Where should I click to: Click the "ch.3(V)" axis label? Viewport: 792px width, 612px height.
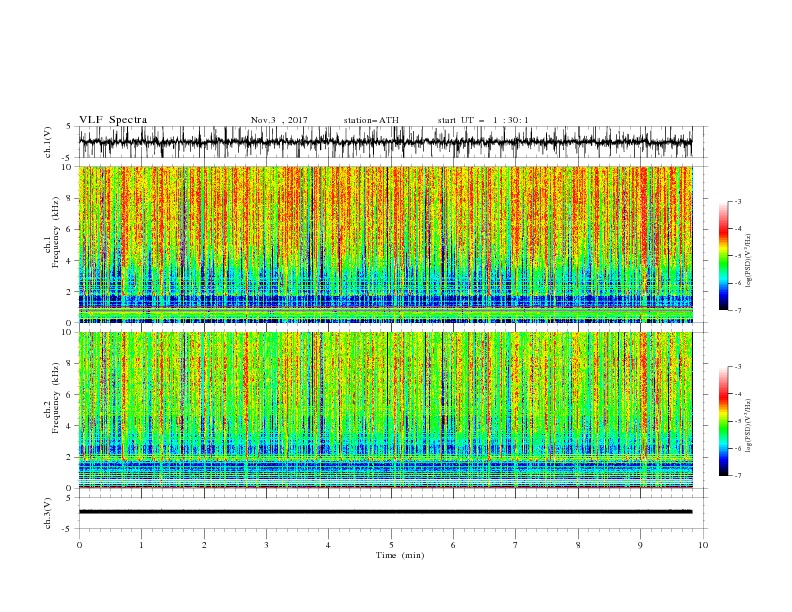[x=48, y=513]
